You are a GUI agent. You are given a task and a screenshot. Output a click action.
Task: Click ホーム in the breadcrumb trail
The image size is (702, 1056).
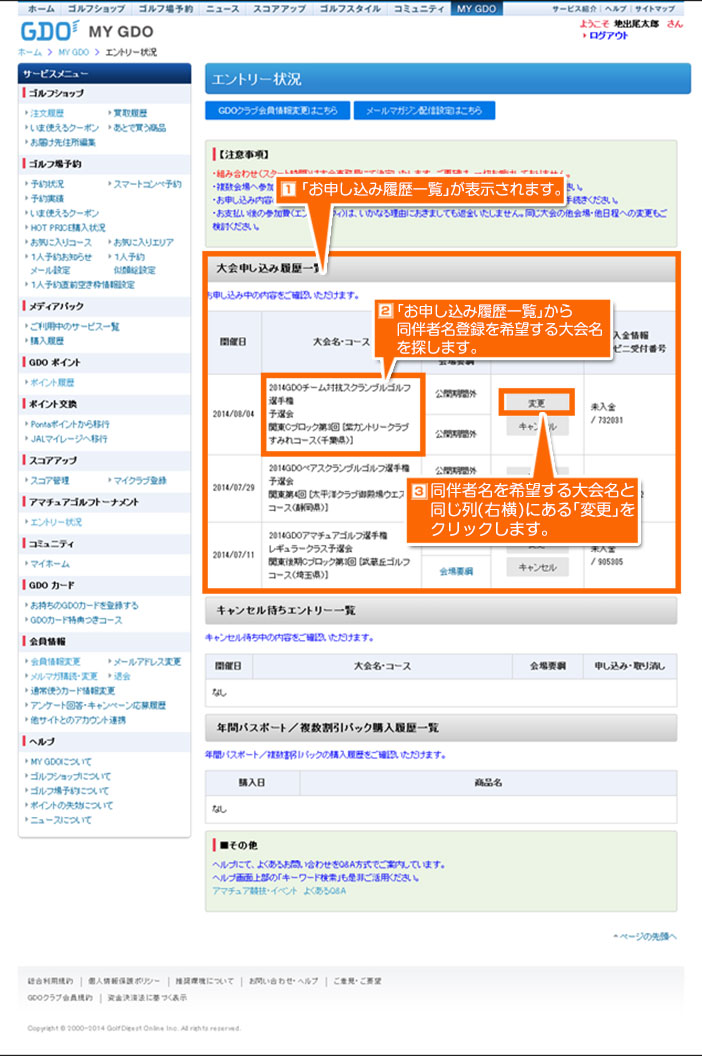point(30,52)
